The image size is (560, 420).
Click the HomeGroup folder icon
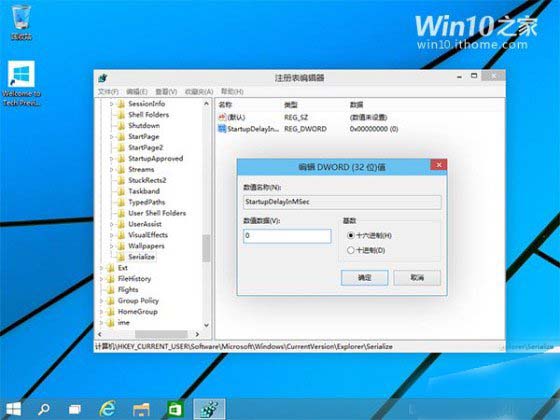(111, 311)
